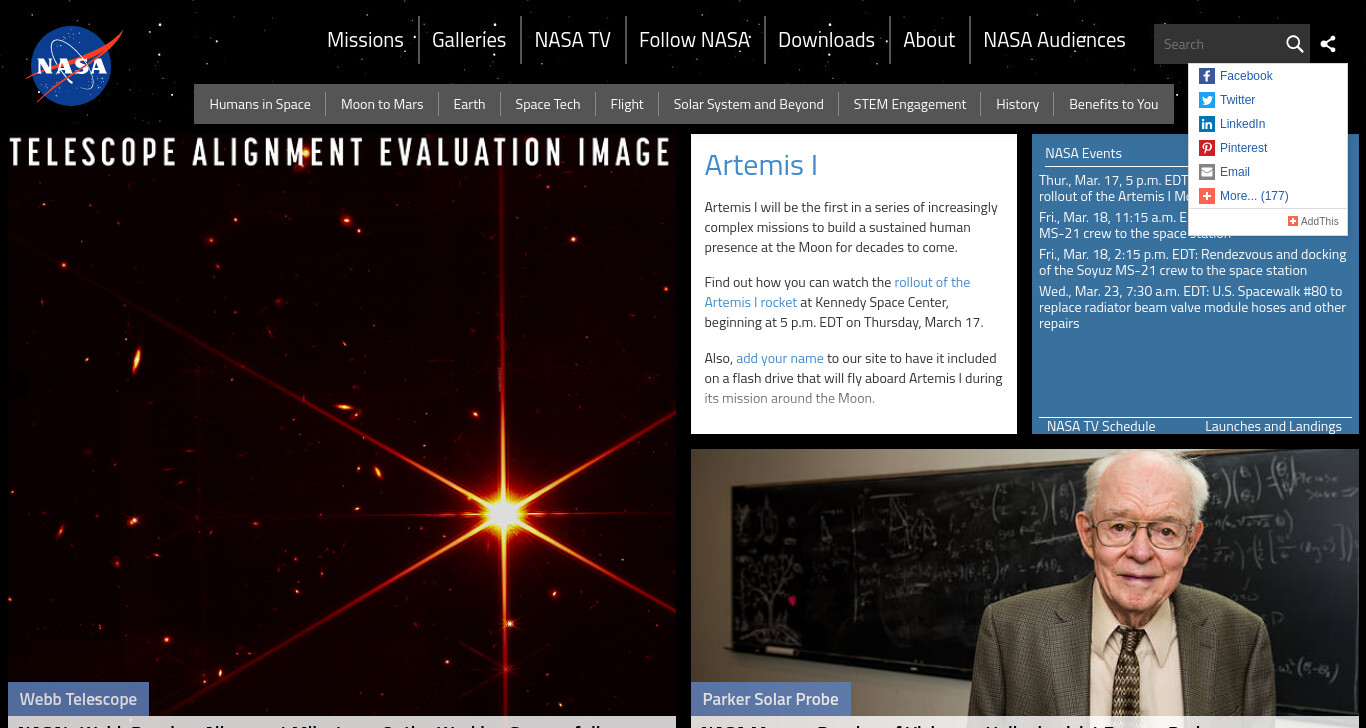Open the Missions menu
1366x728 pixels.
(x=365, y=40)
